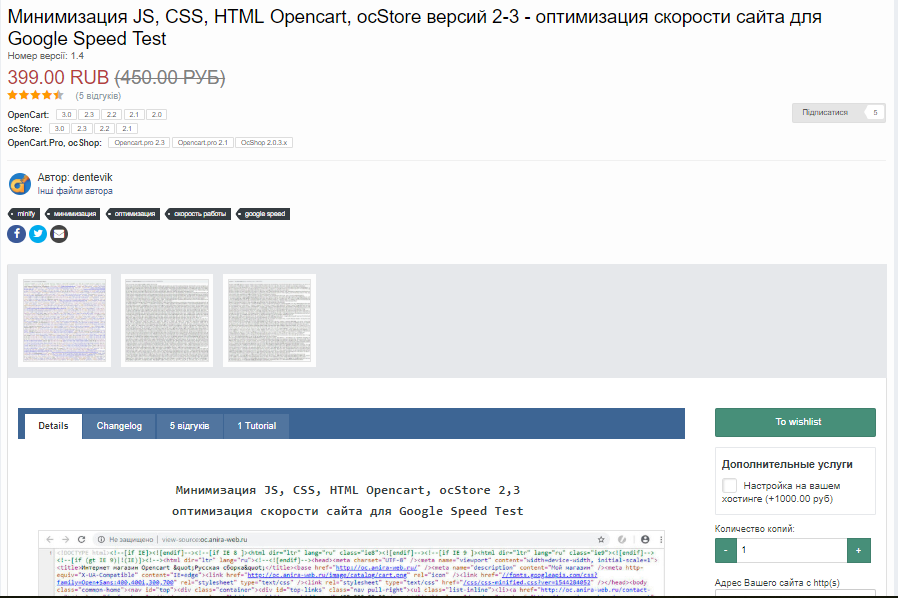This screenshot has height=598, width=898.
Task: Click the browser back arrow in embedded screenshot
Action: (50, 540)
